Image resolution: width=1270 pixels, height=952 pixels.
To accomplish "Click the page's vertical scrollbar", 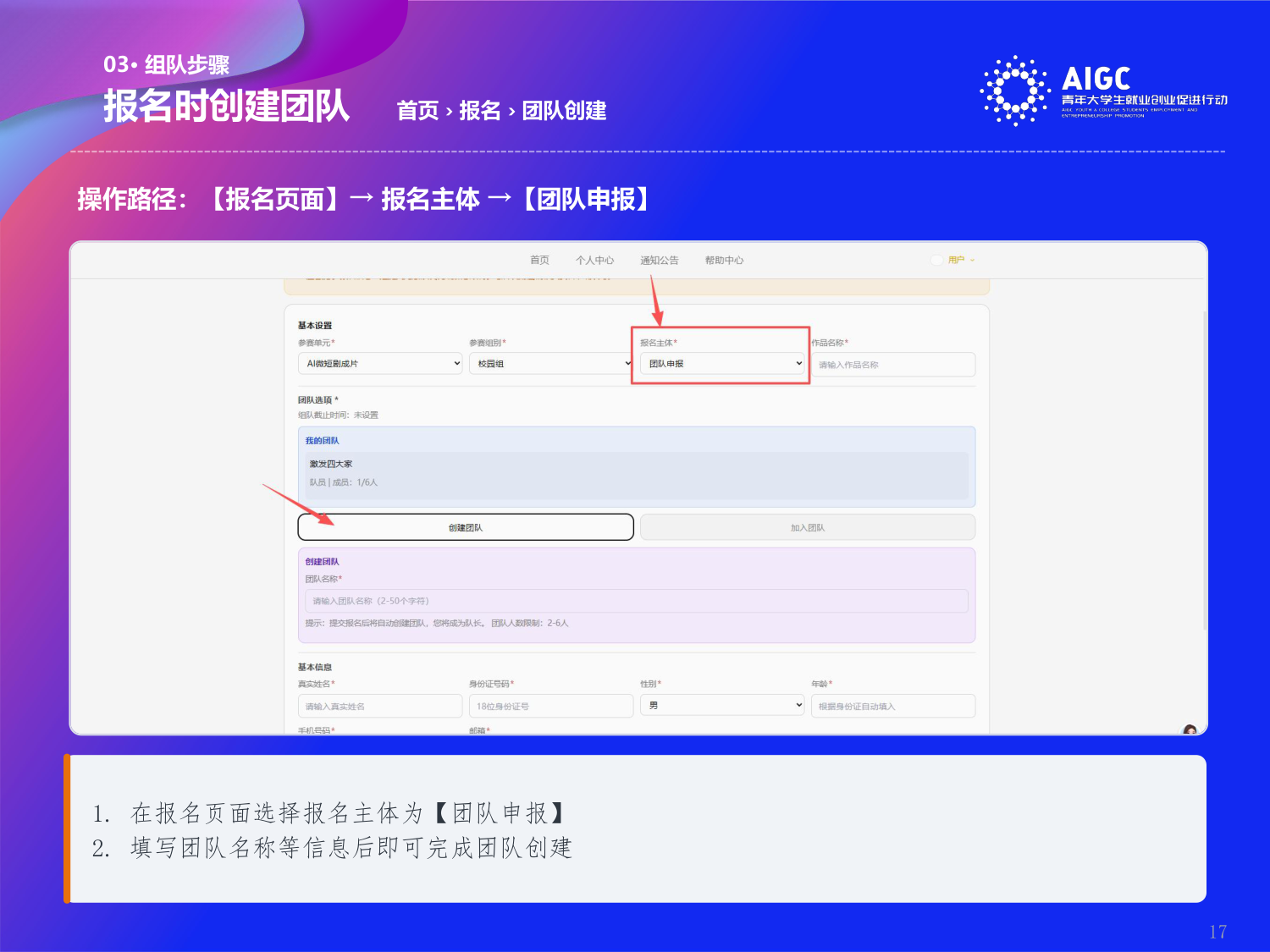I will tap(1204, 470).
